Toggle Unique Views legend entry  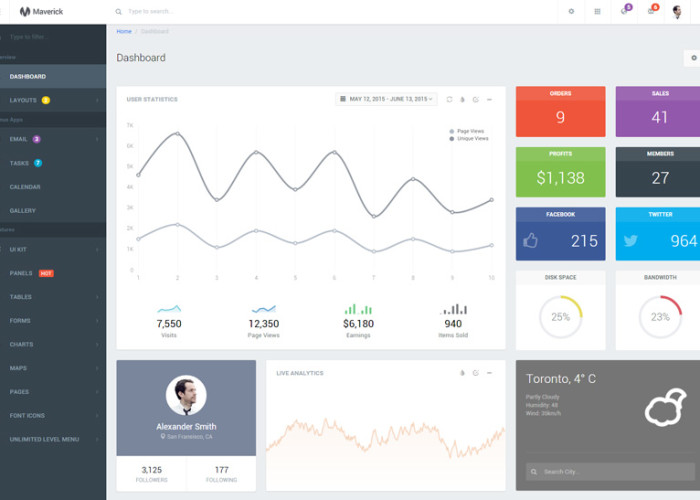(x=469, y=139)
